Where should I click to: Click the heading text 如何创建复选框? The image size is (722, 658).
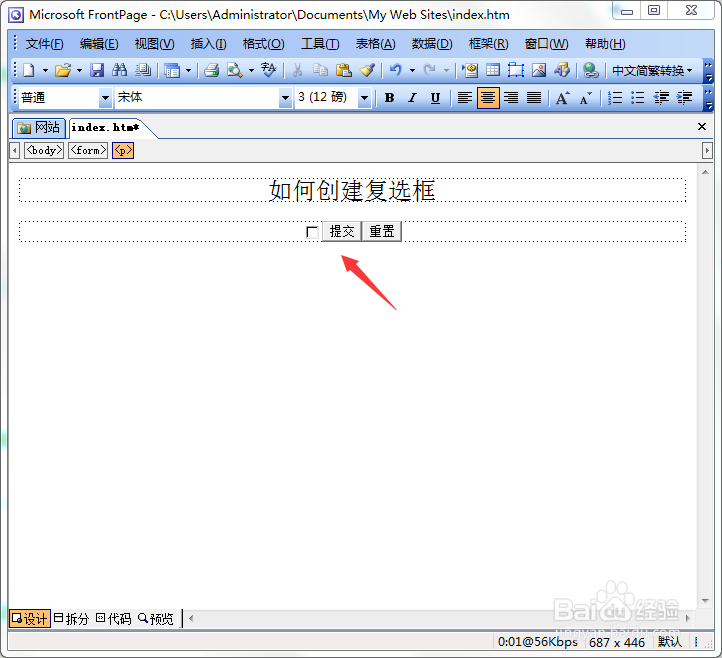click(x=352, y=191)
